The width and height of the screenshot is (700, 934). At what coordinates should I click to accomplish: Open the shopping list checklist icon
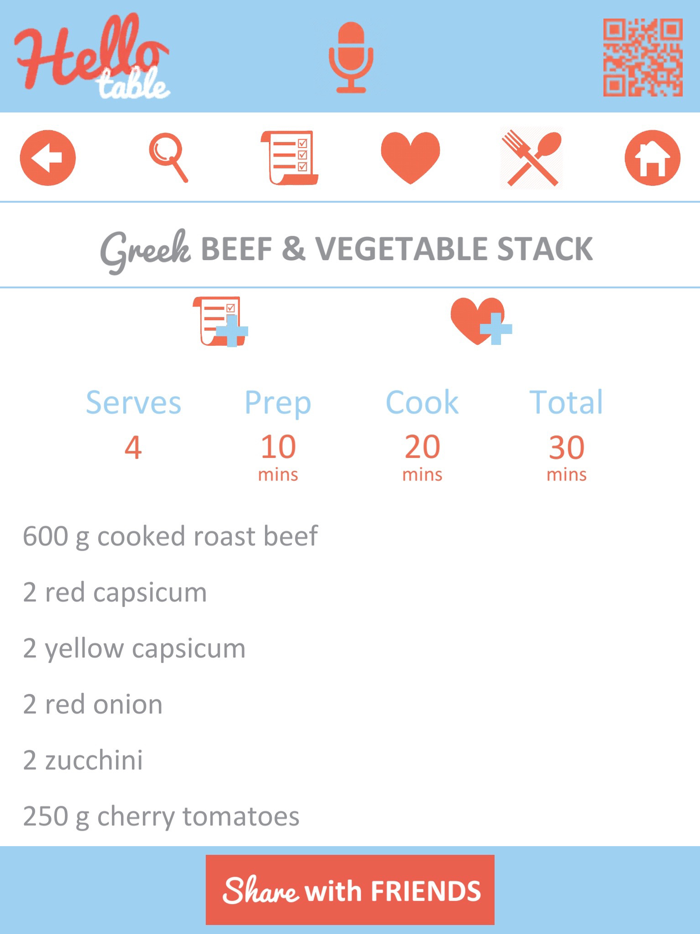289,157
